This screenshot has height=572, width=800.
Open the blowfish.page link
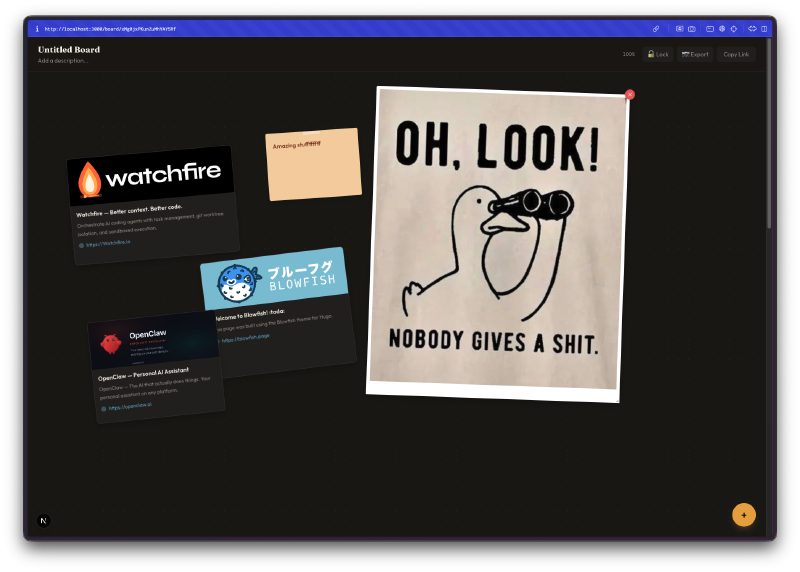tap(246, 339)
